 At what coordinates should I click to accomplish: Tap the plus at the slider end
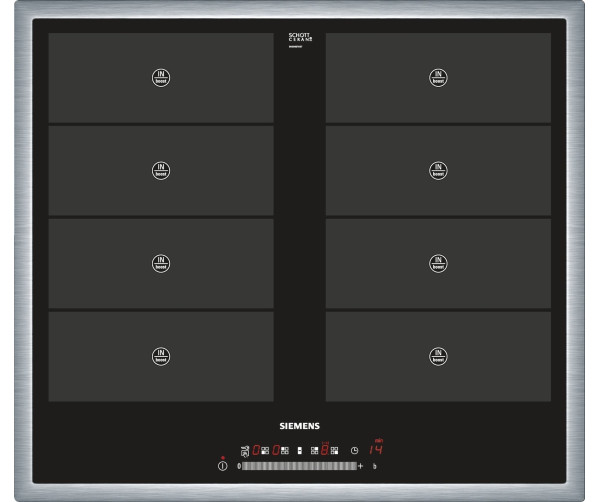click(360, 466)
